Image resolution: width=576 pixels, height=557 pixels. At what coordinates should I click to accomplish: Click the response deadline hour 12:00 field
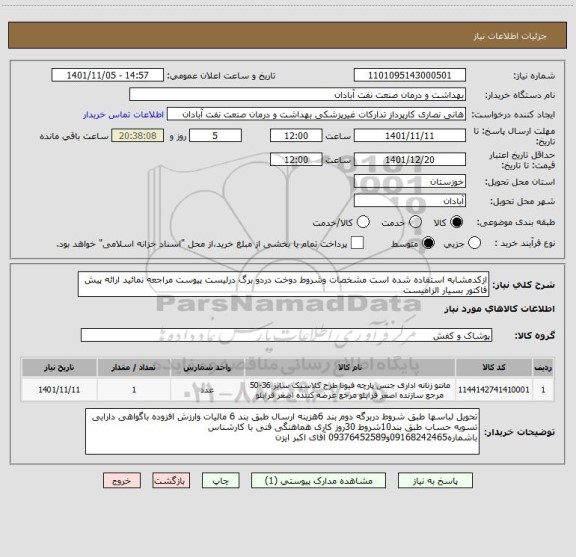296,136
